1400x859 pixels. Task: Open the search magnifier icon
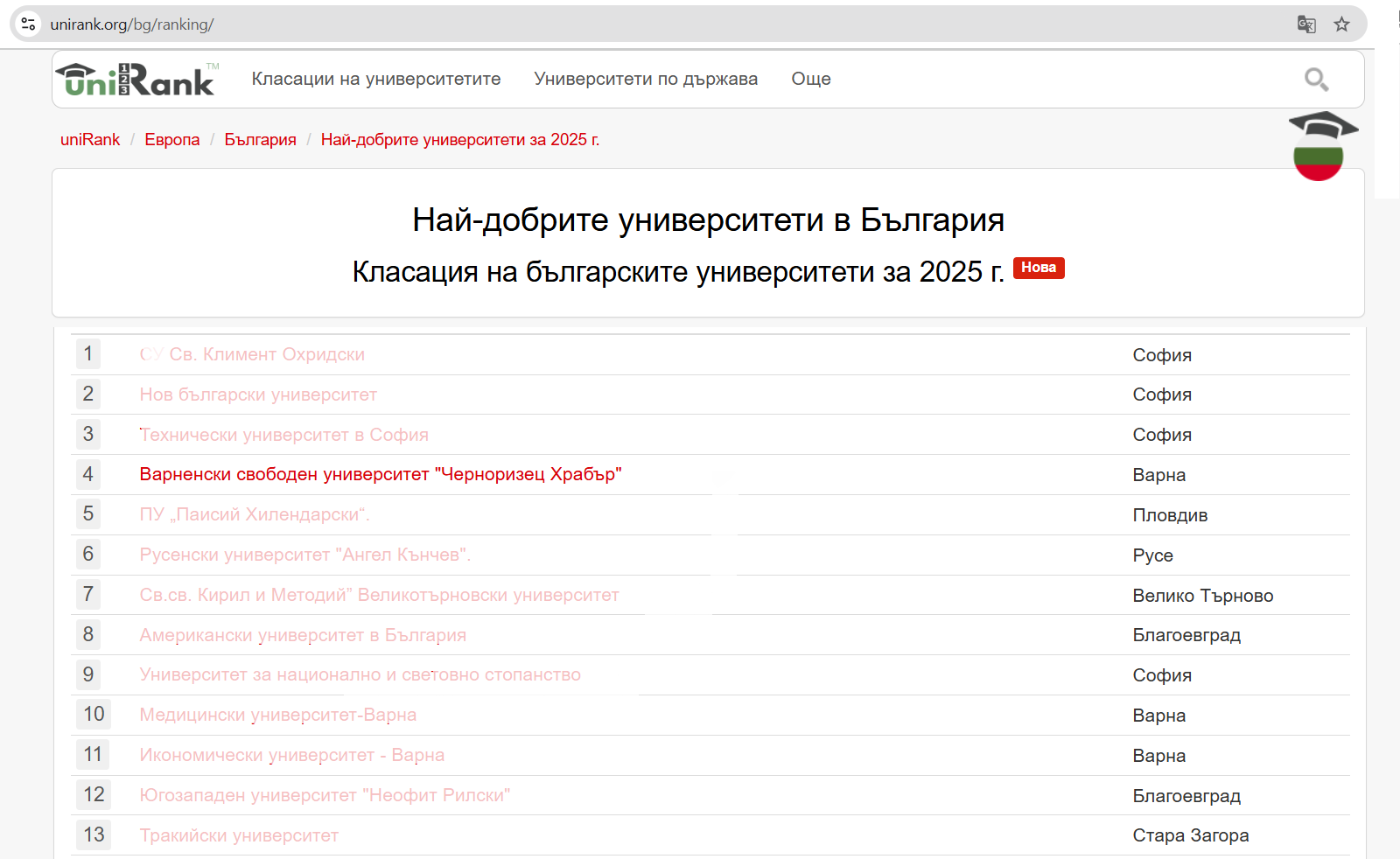(1316, 80)
